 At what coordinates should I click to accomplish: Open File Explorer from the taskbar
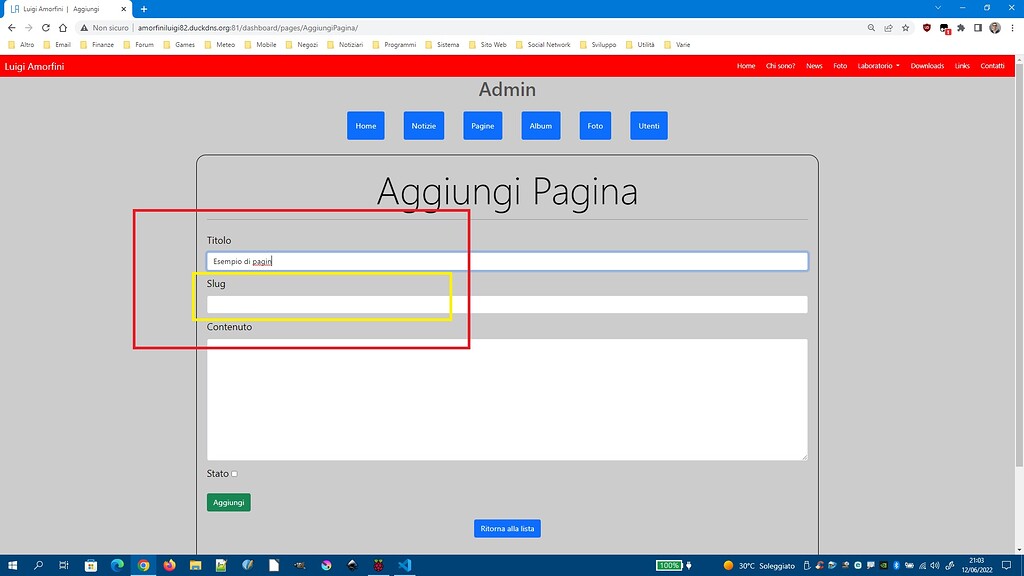point(196,565)
